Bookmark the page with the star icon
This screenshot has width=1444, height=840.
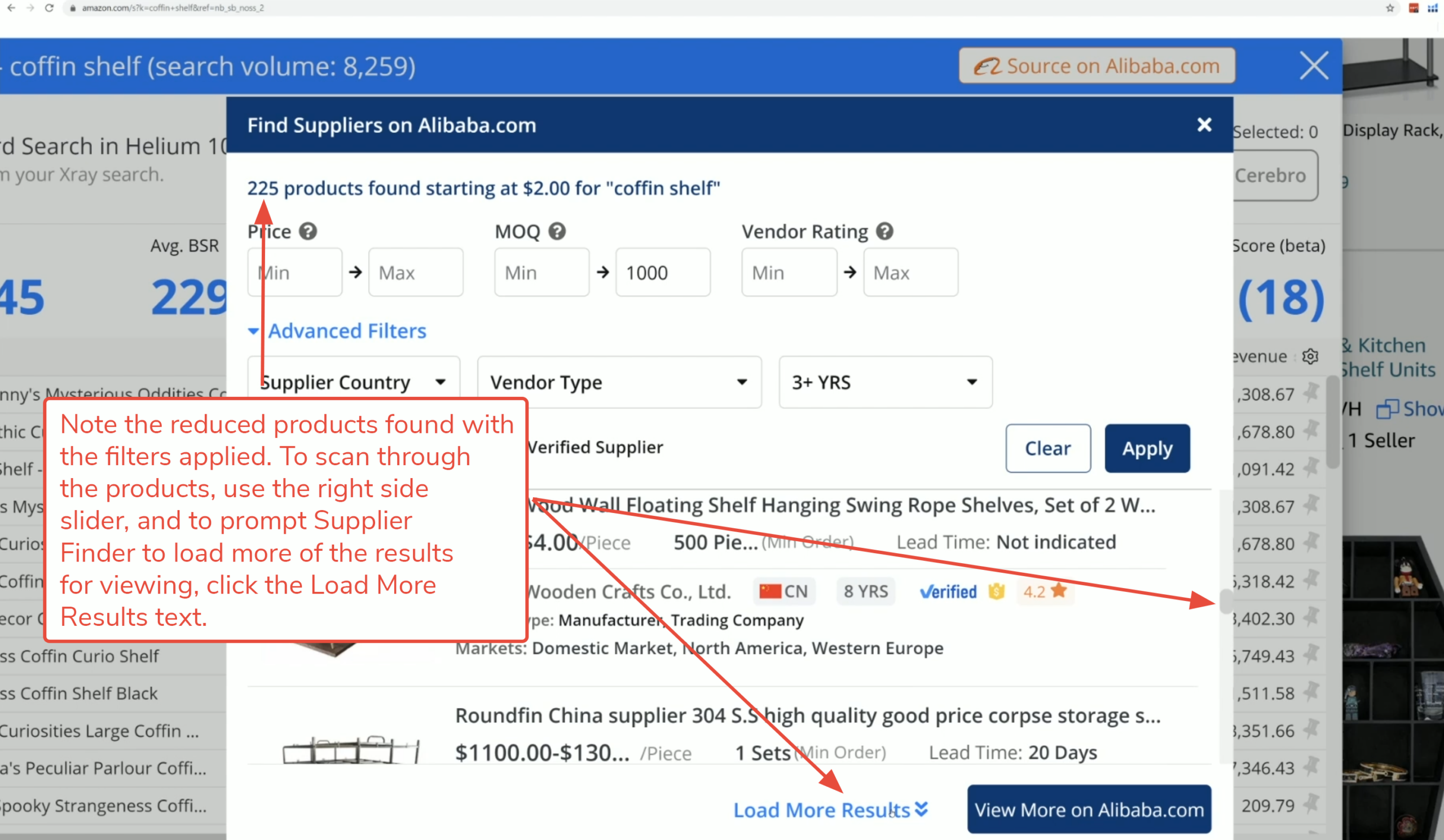pyautogui.click(x=1389, y=8)
